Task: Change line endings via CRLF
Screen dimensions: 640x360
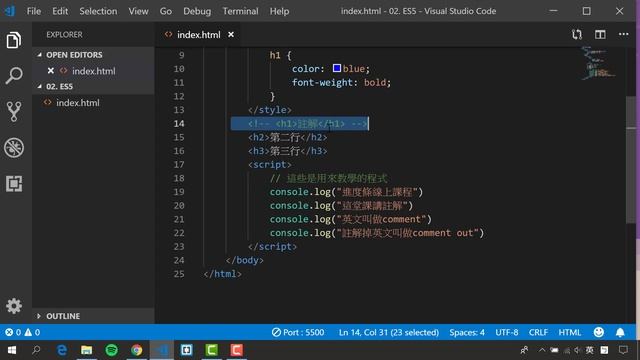Action: [x=538, y=332]
